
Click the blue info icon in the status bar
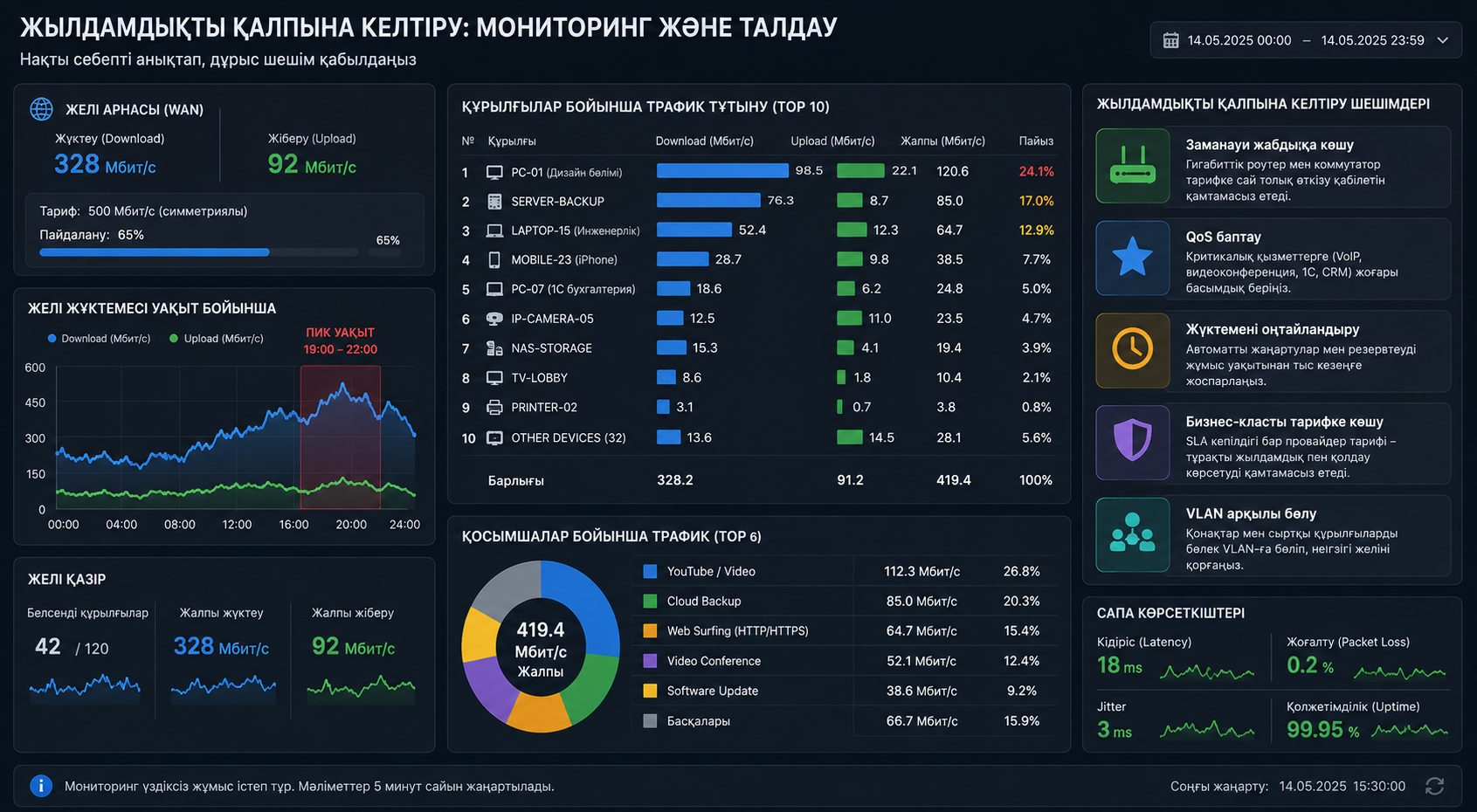click(41, 786)
